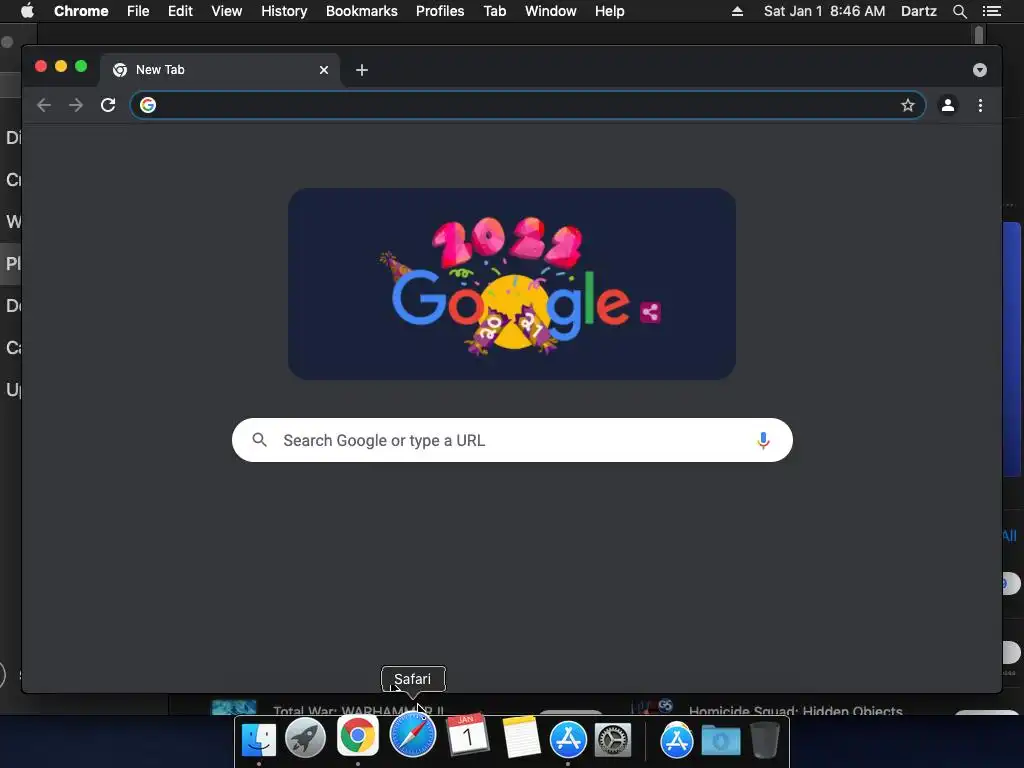Open System Preferences gear in the Dock

[x=613, y=741]
